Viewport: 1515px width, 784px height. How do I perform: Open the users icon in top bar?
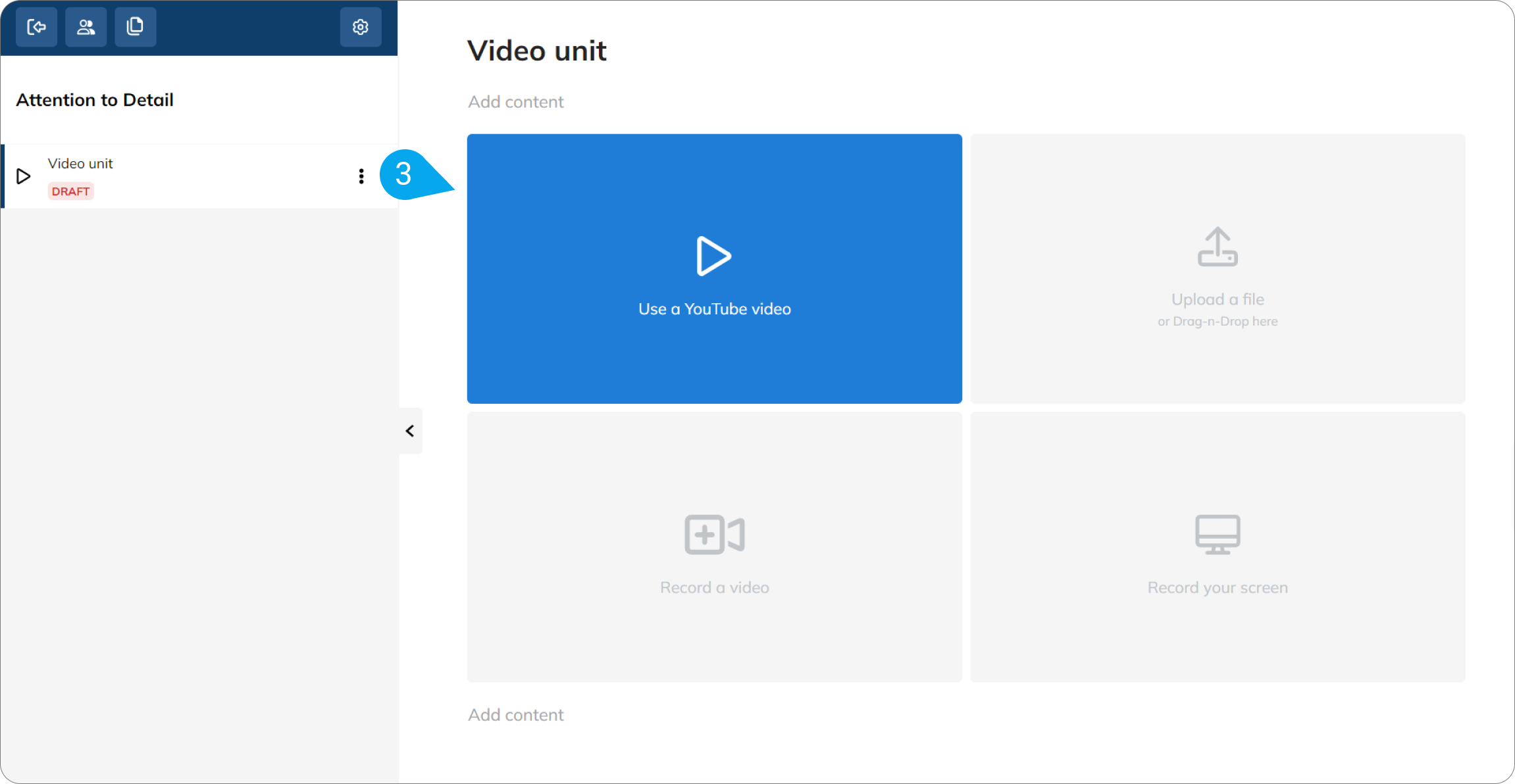click(86, 27)
